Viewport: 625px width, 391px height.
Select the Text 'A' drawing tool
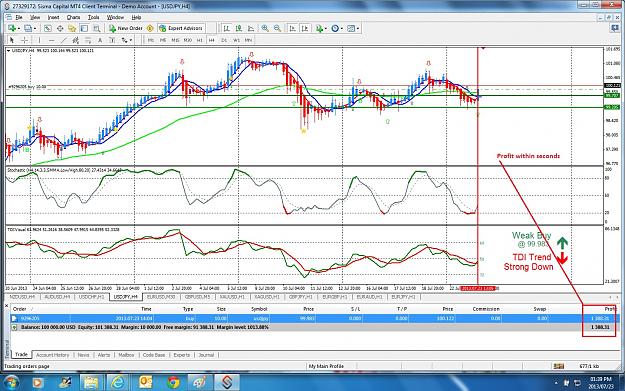click(100, 40)
